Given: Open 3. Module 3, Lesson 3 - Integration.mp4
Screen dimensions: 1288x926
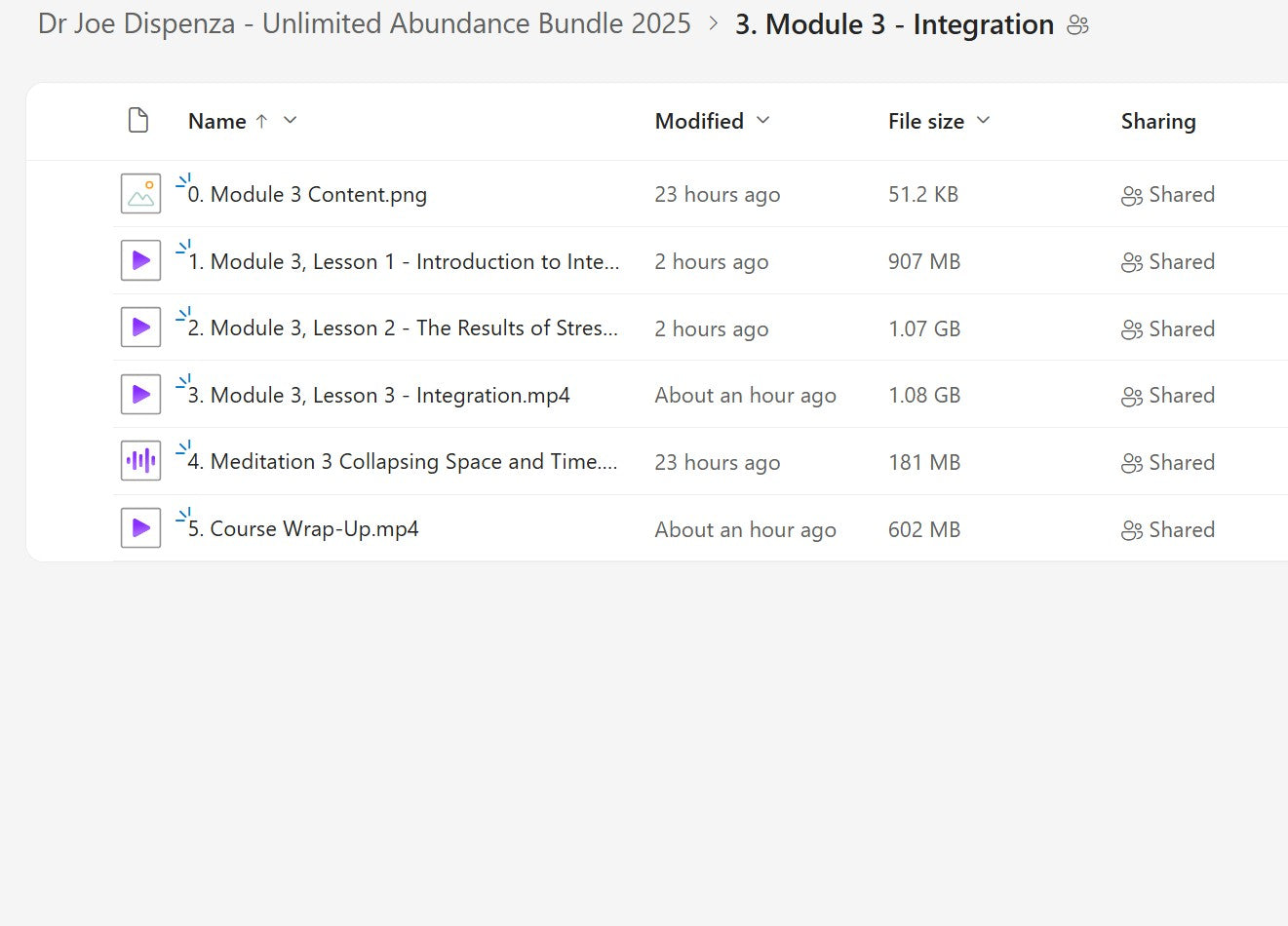Looking at the screenshot, I should click(378, 396).
